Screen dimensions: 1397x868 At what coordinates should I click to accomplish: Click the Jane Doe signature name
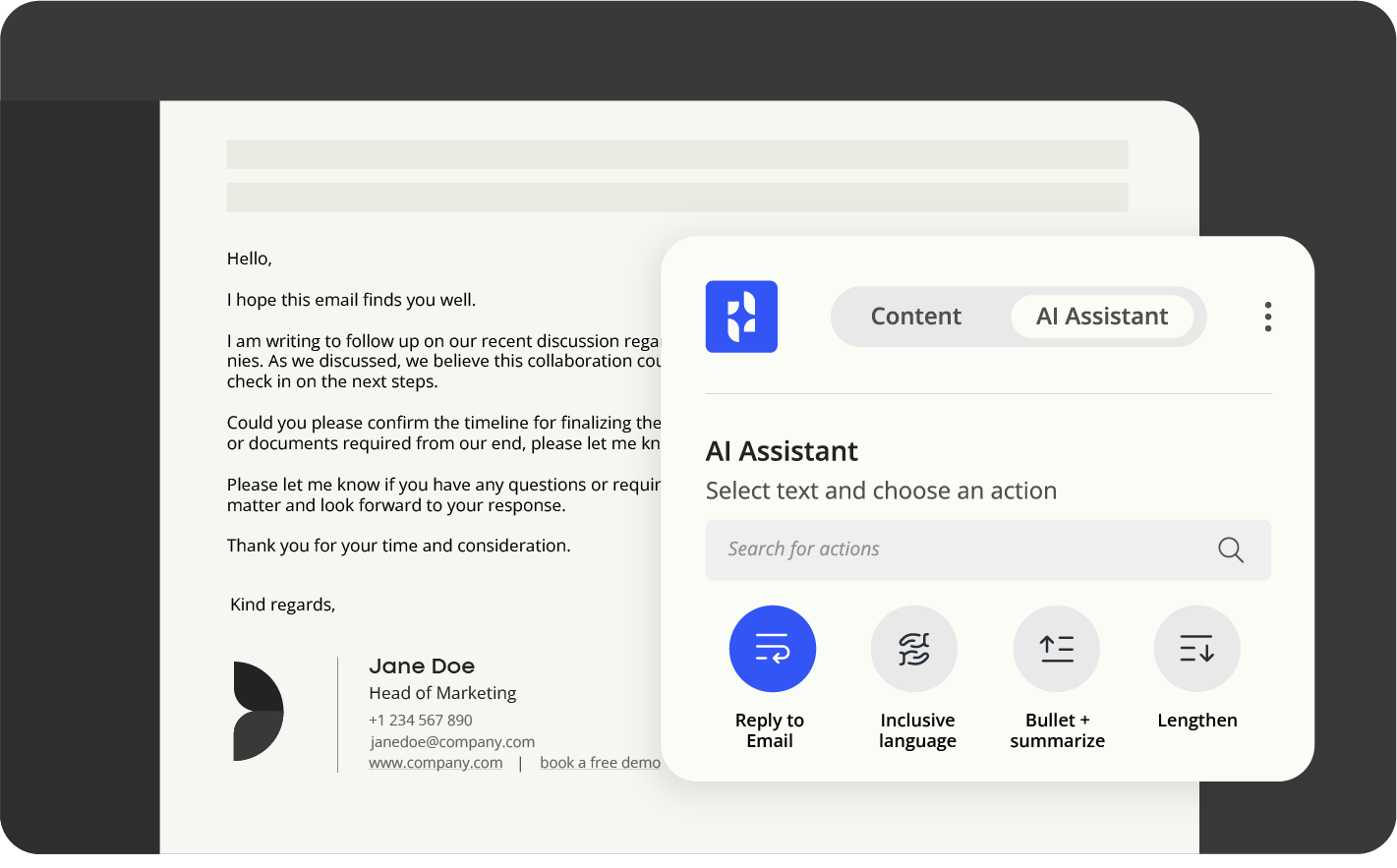pyautogui.click(x=422, y=665)
